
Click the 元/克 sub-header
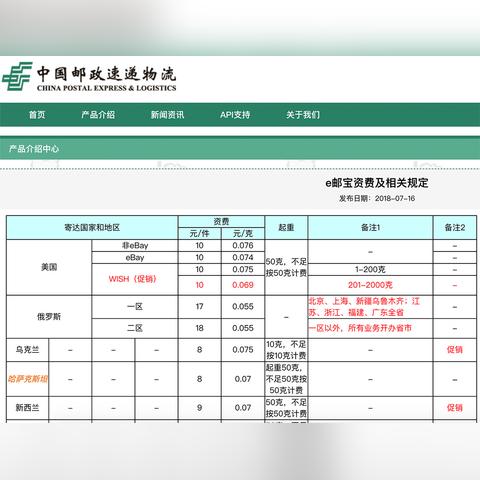click(x=243, y=233)
